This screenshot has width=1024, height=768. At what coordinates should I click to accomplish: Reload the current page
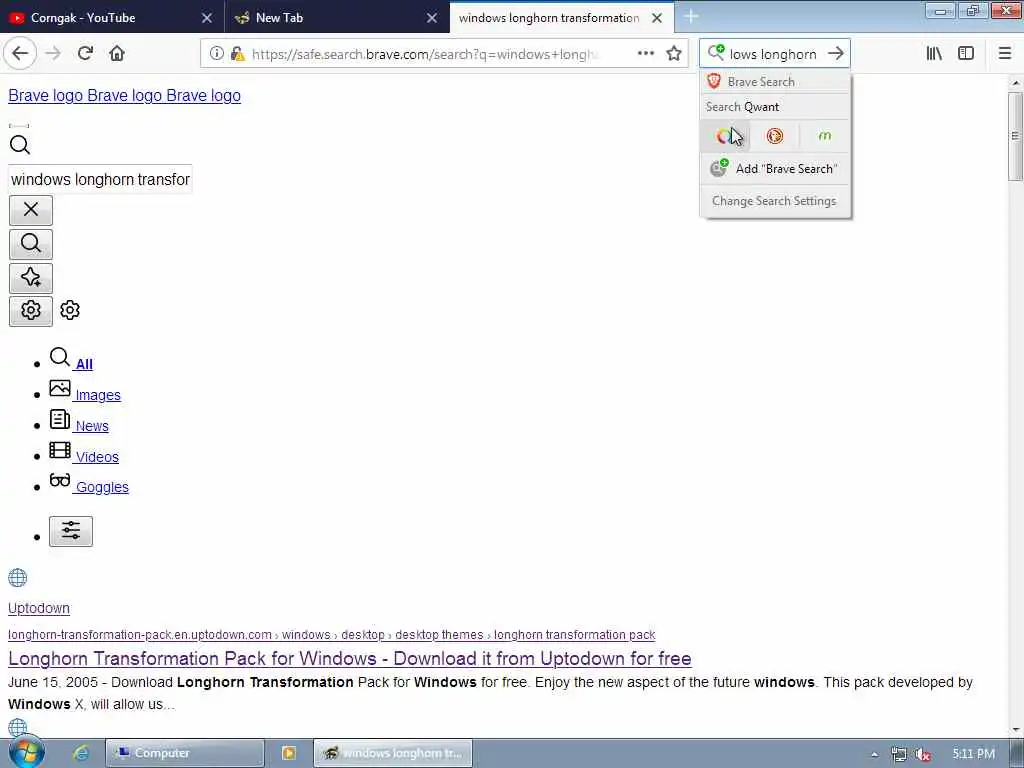pos(85,54)
